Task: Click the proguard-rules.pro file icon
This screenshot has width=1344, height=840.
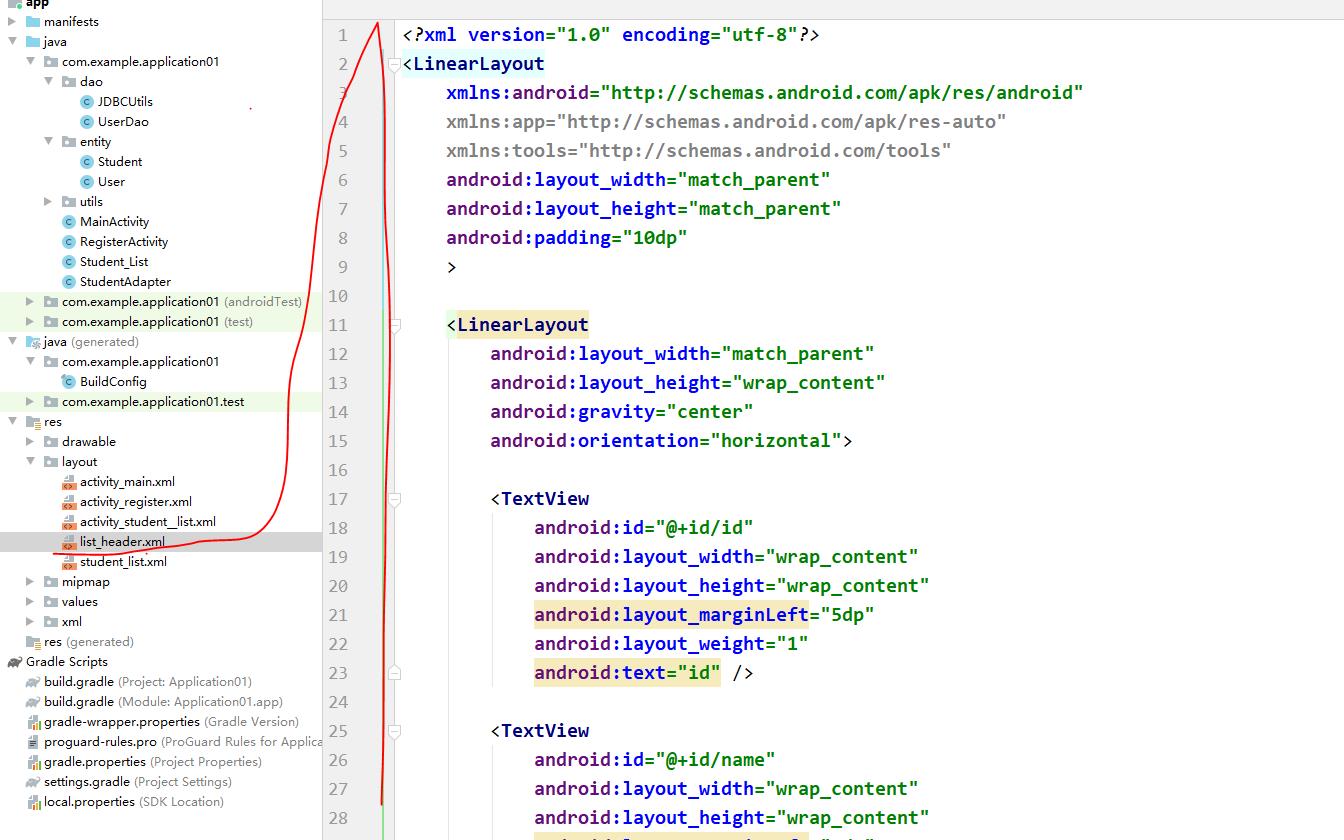Action: tap(34, 741)
